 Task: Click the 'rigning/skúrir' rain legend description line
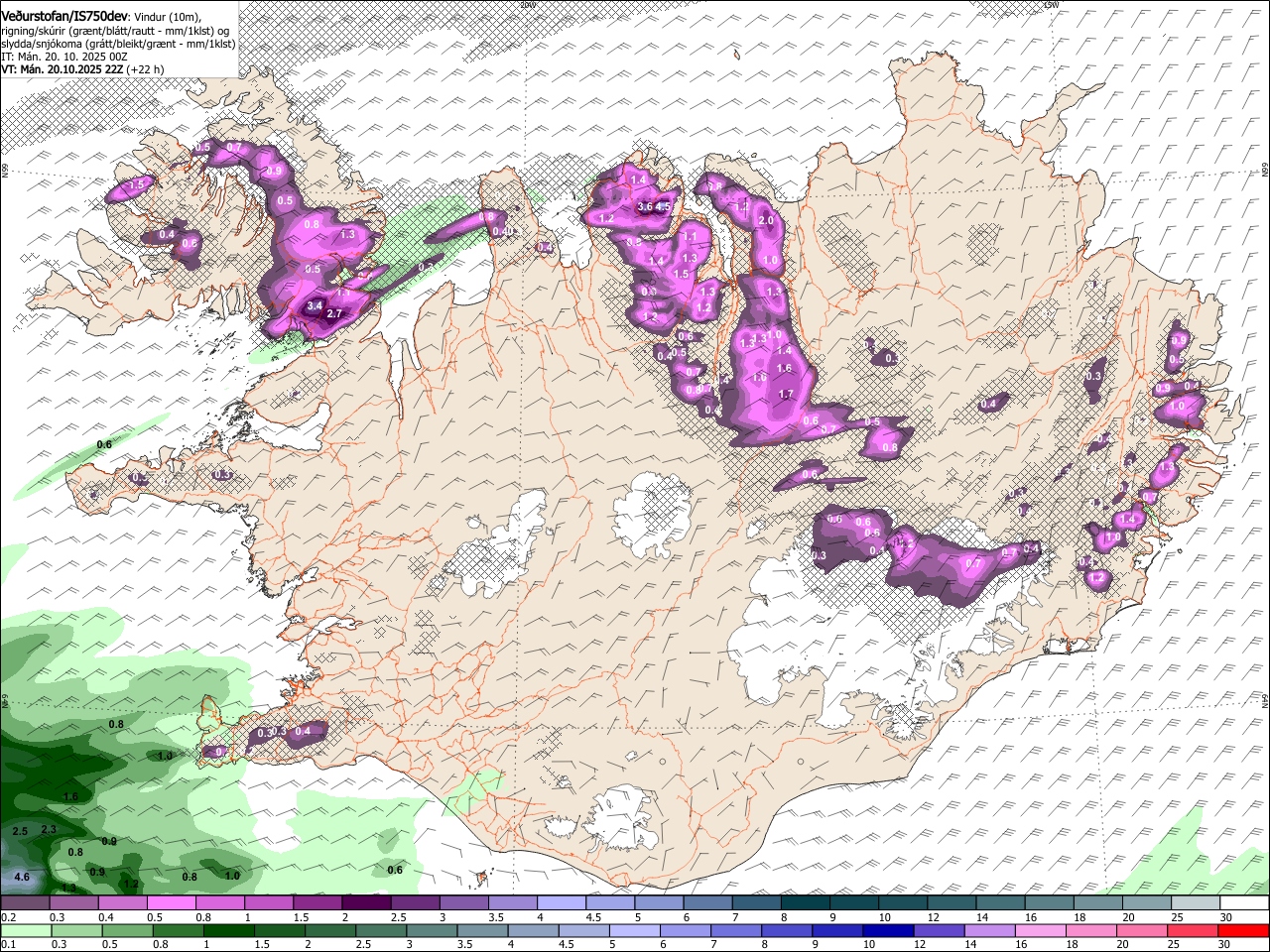click(x=115, y=31)
